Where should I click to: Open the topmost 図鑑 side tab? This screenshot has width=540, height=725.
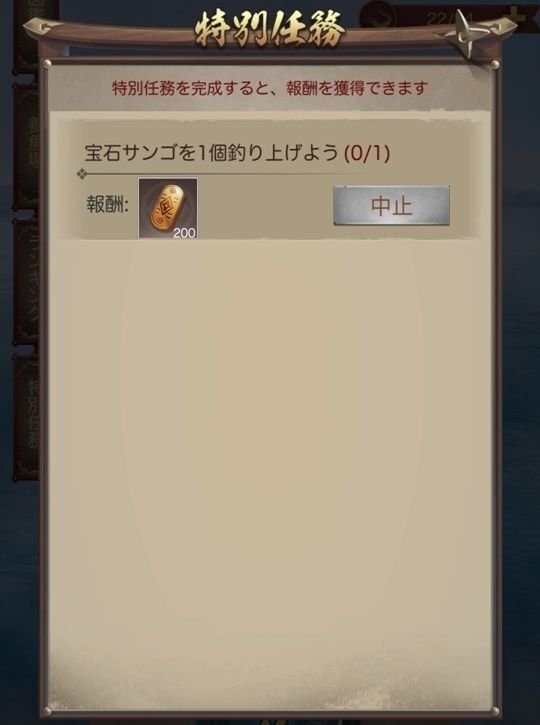pos(27,35)
